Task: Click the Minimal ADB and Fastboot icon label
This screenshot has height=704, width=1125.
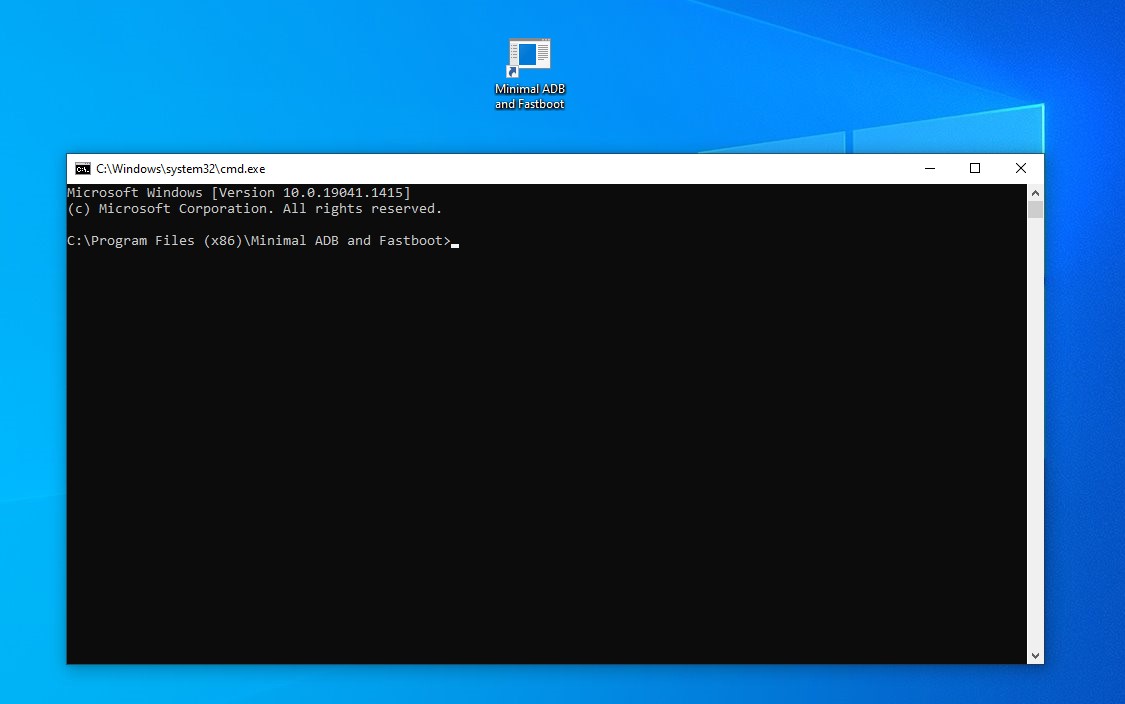Action: [529, 96]
